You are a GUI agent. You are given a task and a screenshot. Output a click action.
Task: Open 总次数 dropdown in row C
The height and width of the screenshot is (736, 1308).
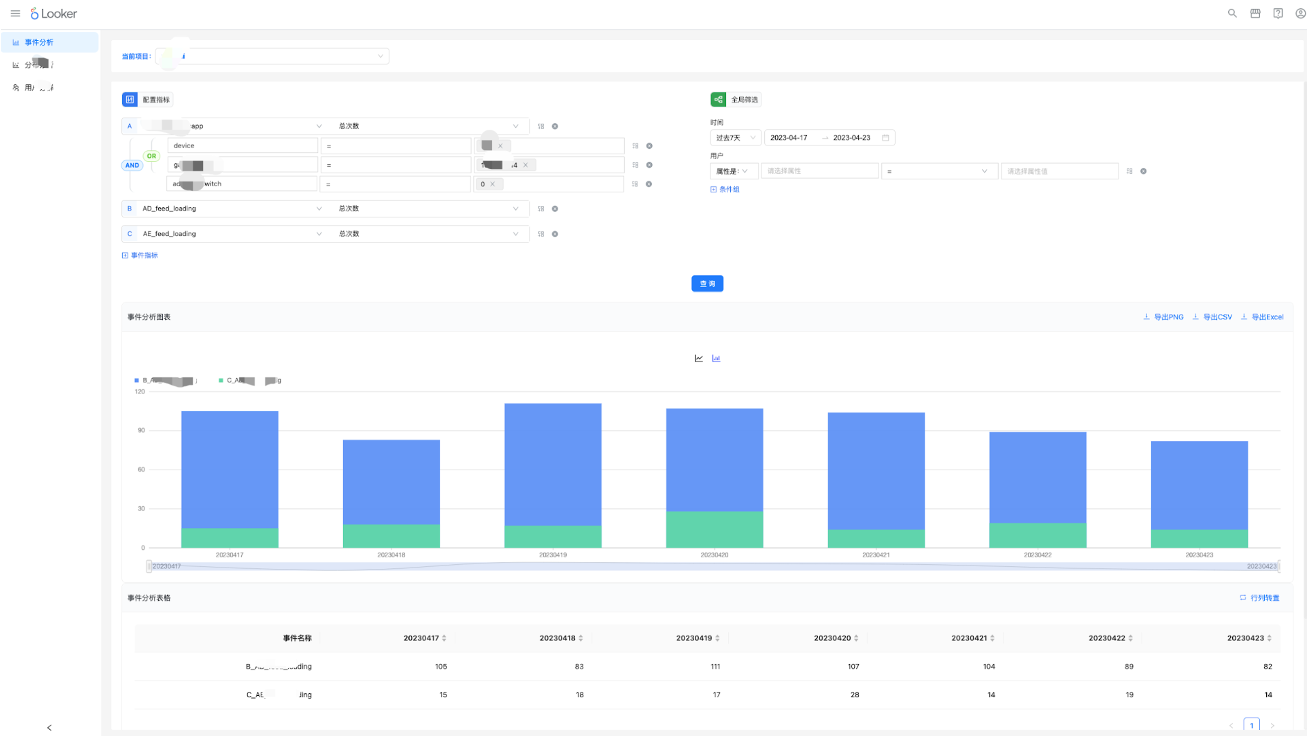pos(431,234)
